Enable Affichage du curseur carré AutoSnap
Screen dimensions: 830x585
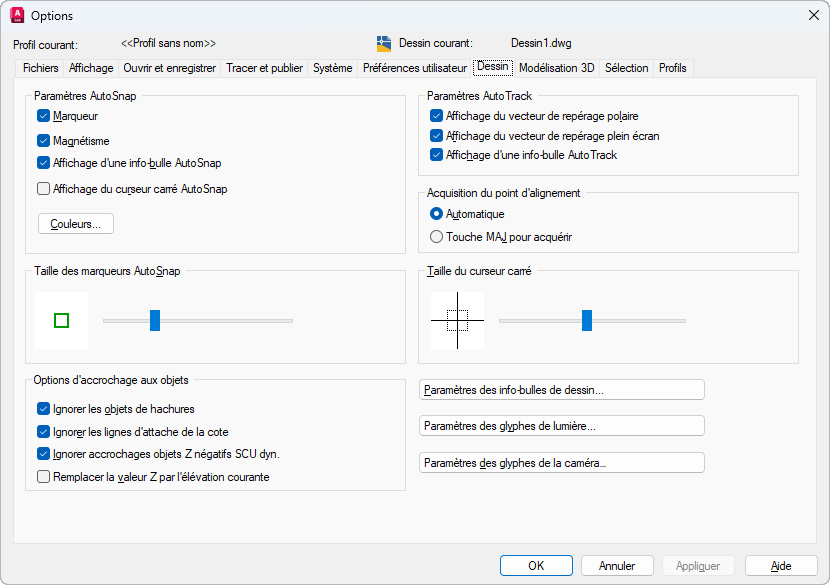43,188
